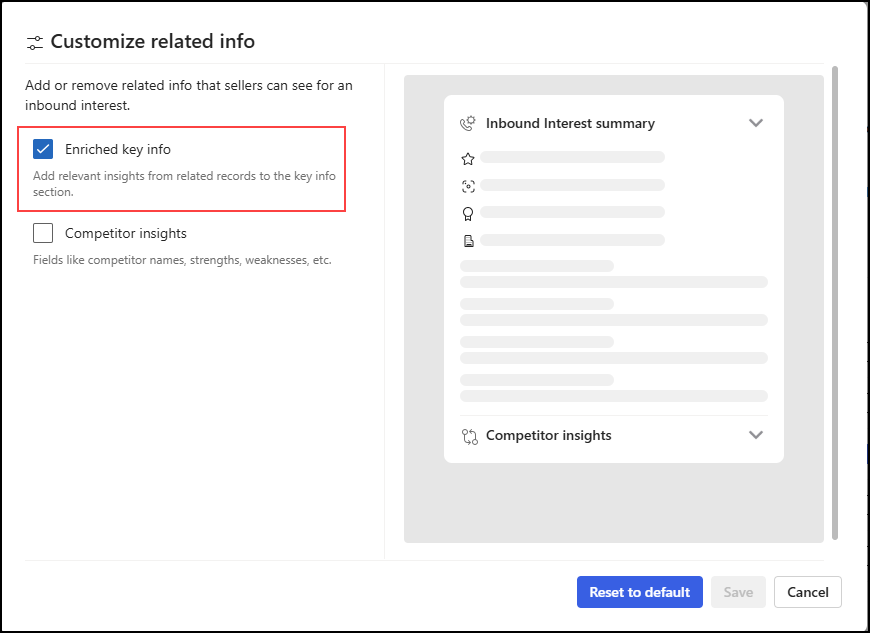Click the Inbound Interest summary phone-gear icon
Image resolution: width=870 pixels, height=633 pixels.
[468, 123]
